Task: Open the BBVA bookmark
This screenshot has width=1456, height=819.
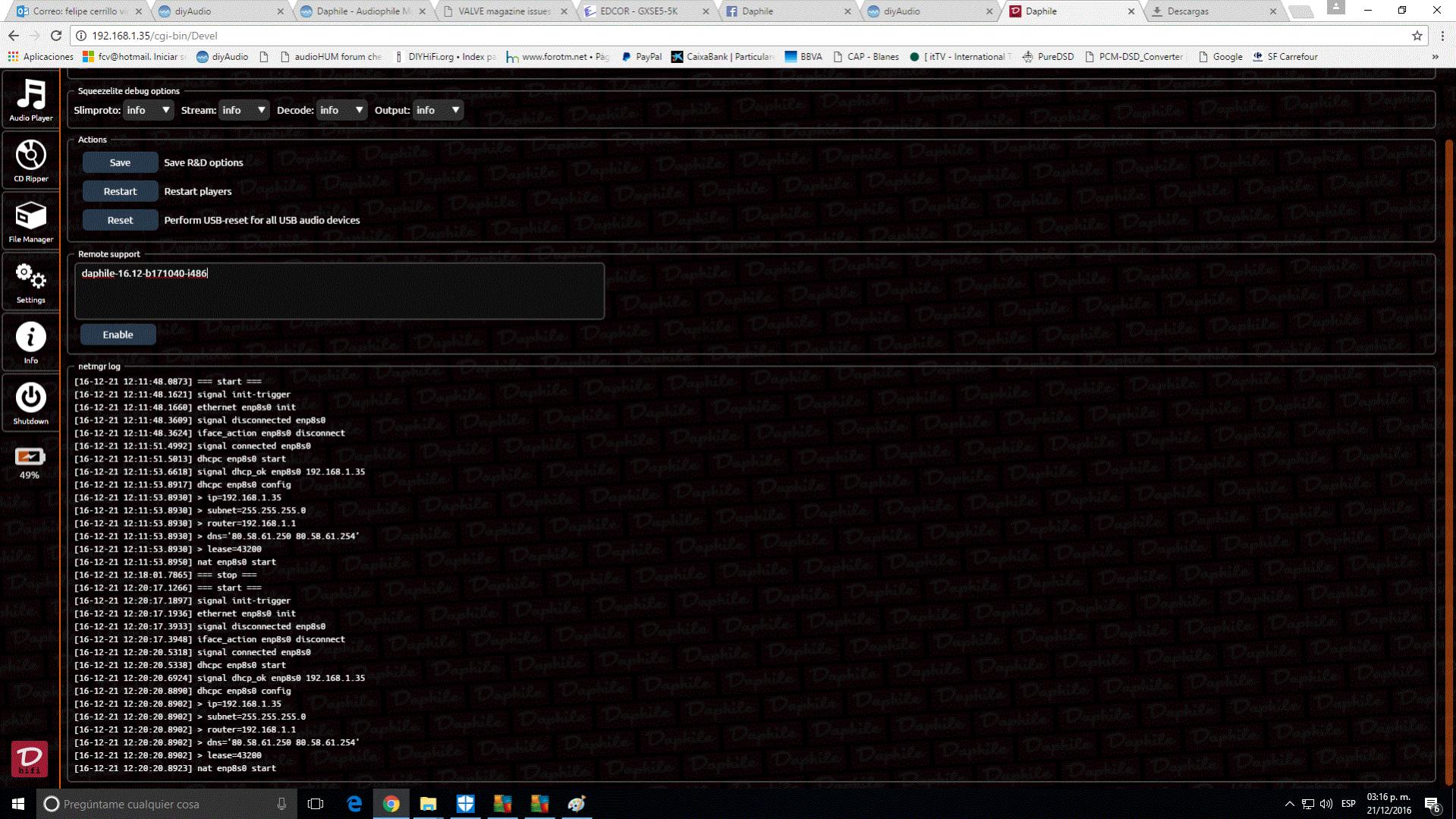Action: pos(803,57)
